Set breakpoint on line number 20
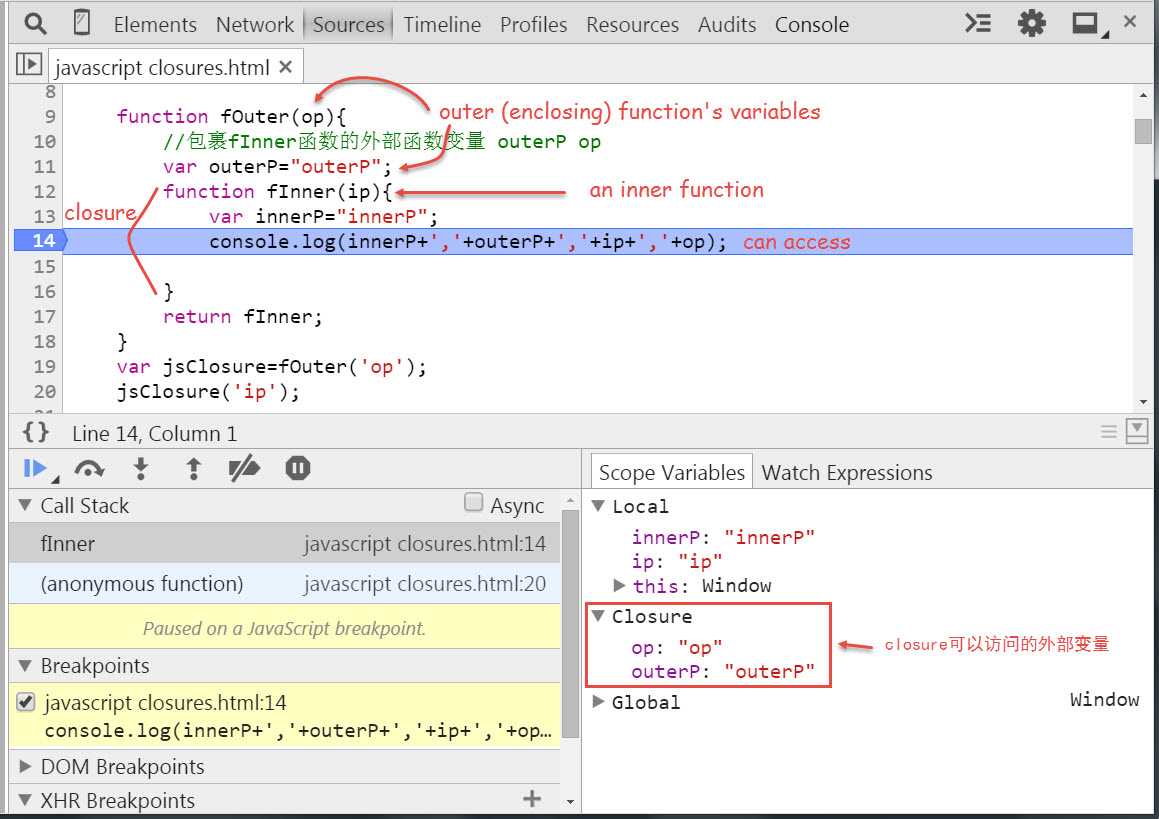1159x819 pixels. [x=44, y=392]
